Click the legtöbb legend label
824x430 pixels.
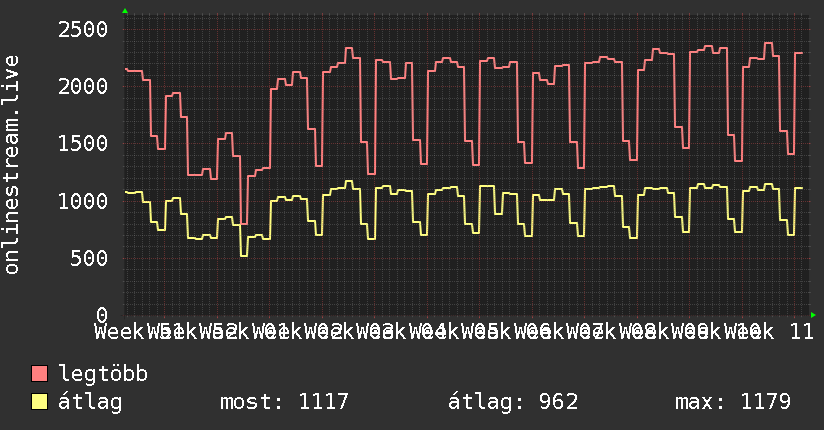click(103, 373)
